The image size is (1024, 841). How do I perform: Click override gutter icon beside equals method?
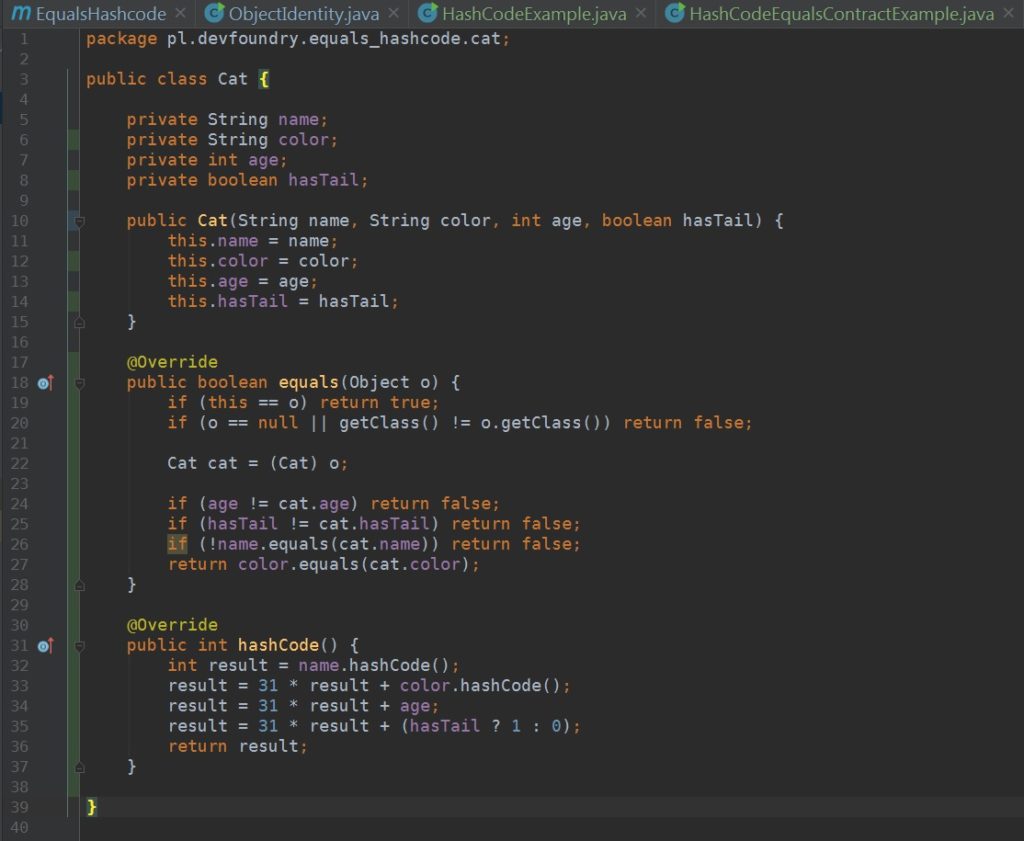pyautogui.click(x=45, y=383)
